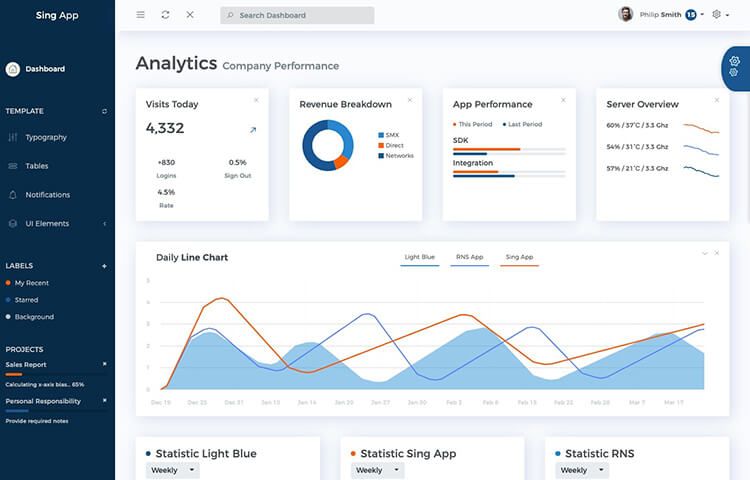
Task: Click the 60% / 37°C server sparkline
Action: (701, 128)
